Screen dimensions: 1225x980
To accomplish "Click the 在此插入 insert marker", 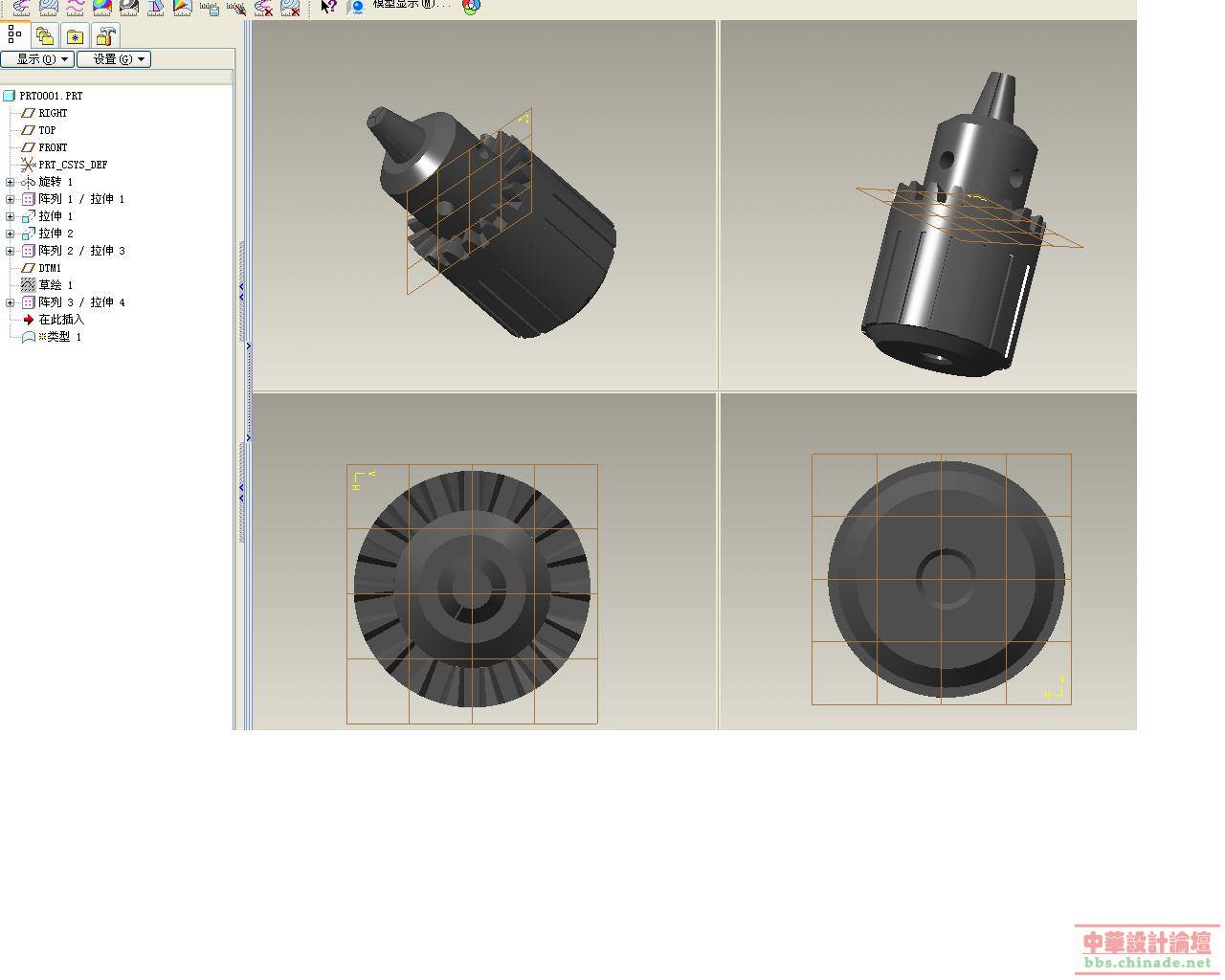I will (x=60, y=320).
